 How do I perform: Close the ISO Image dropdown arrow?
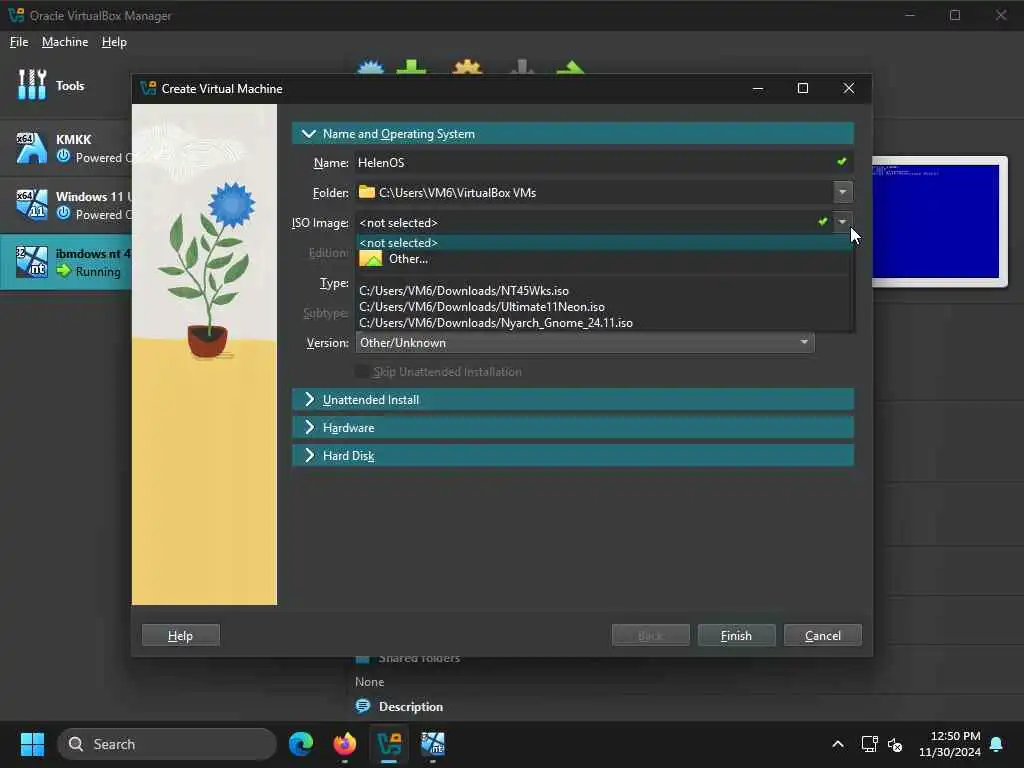tap(842, 222)
